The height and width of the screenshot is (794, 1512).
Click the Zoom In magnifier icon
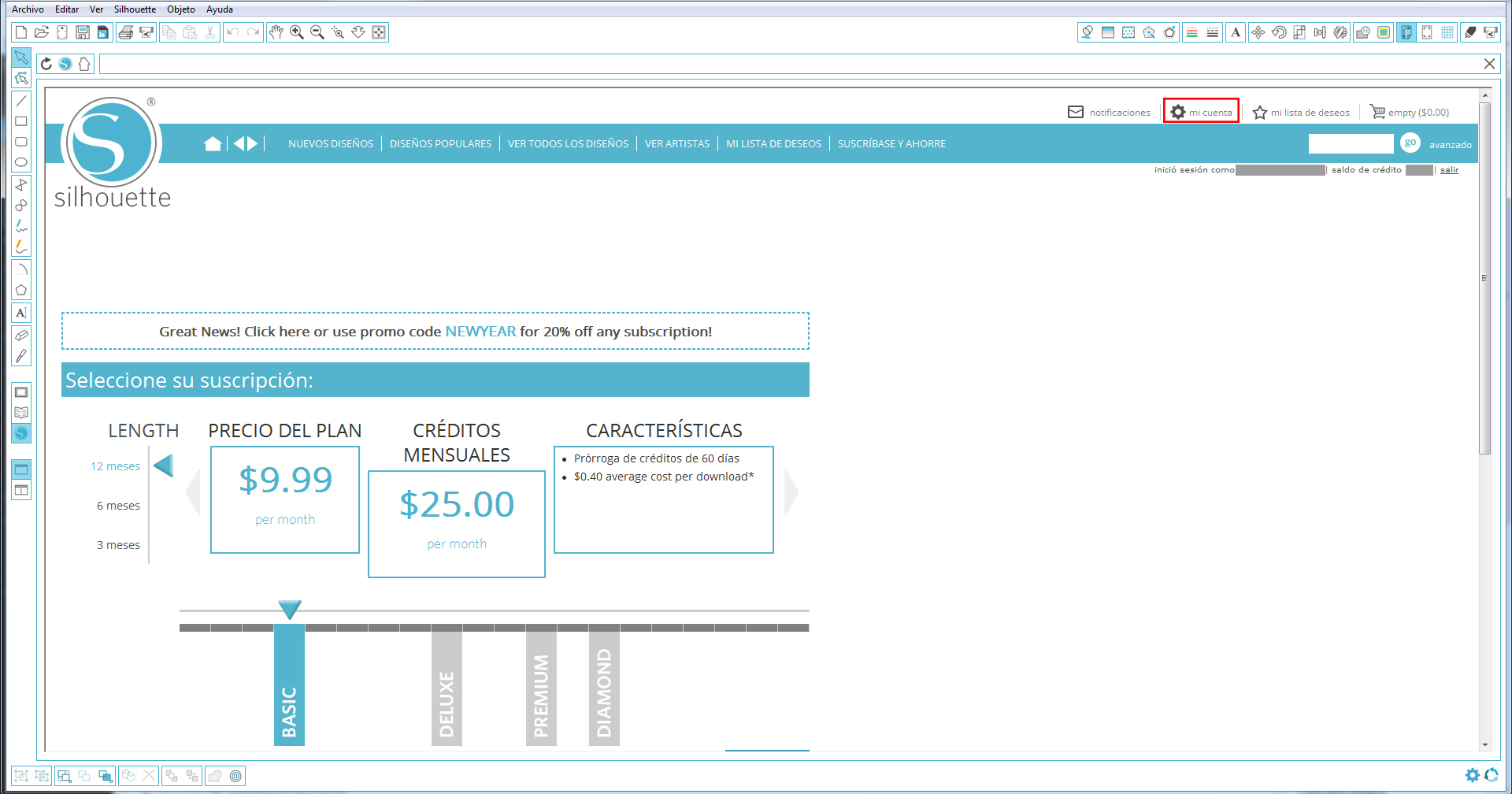point(297,32)
